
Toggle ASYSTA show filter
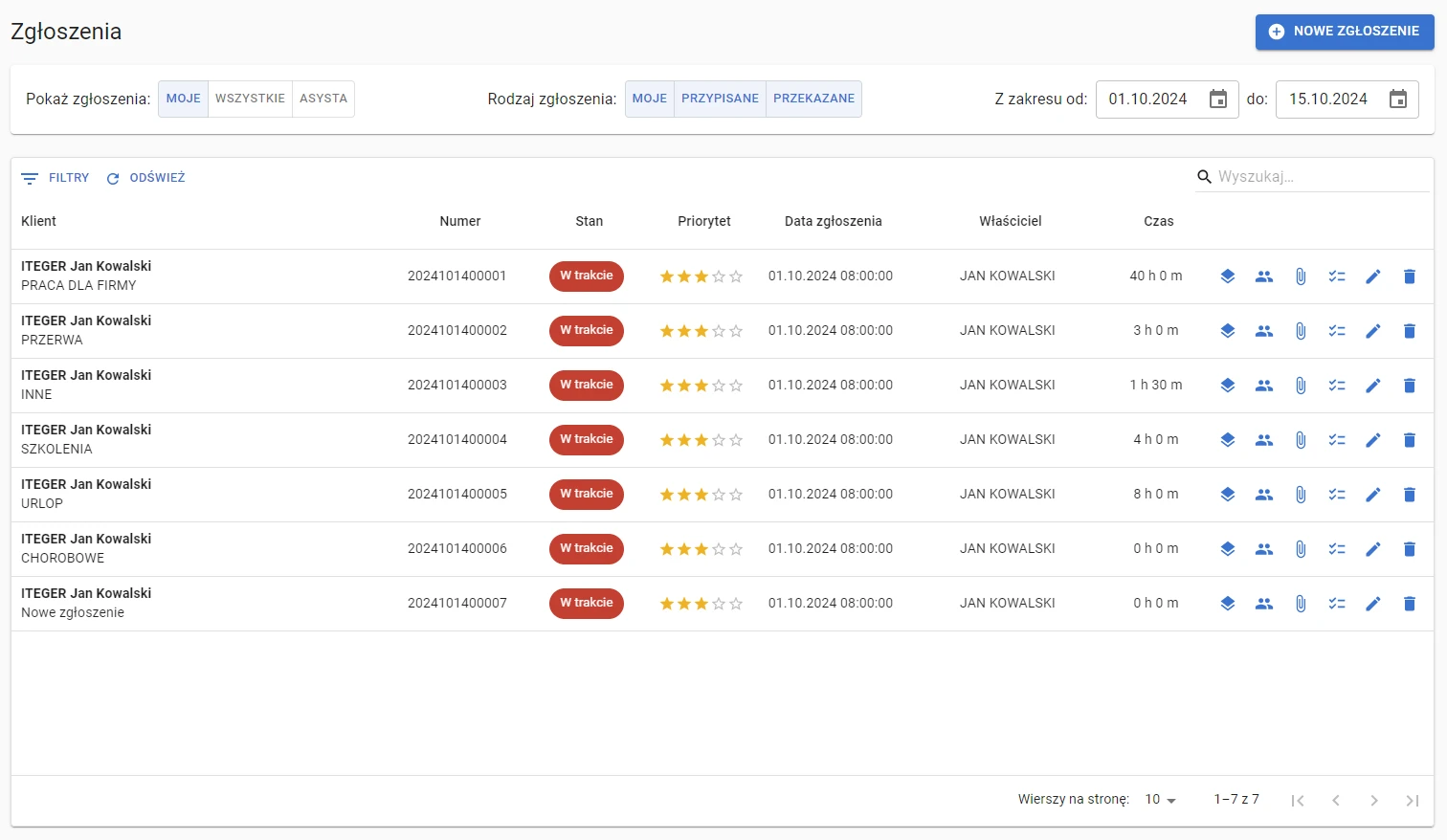[323, 99]
